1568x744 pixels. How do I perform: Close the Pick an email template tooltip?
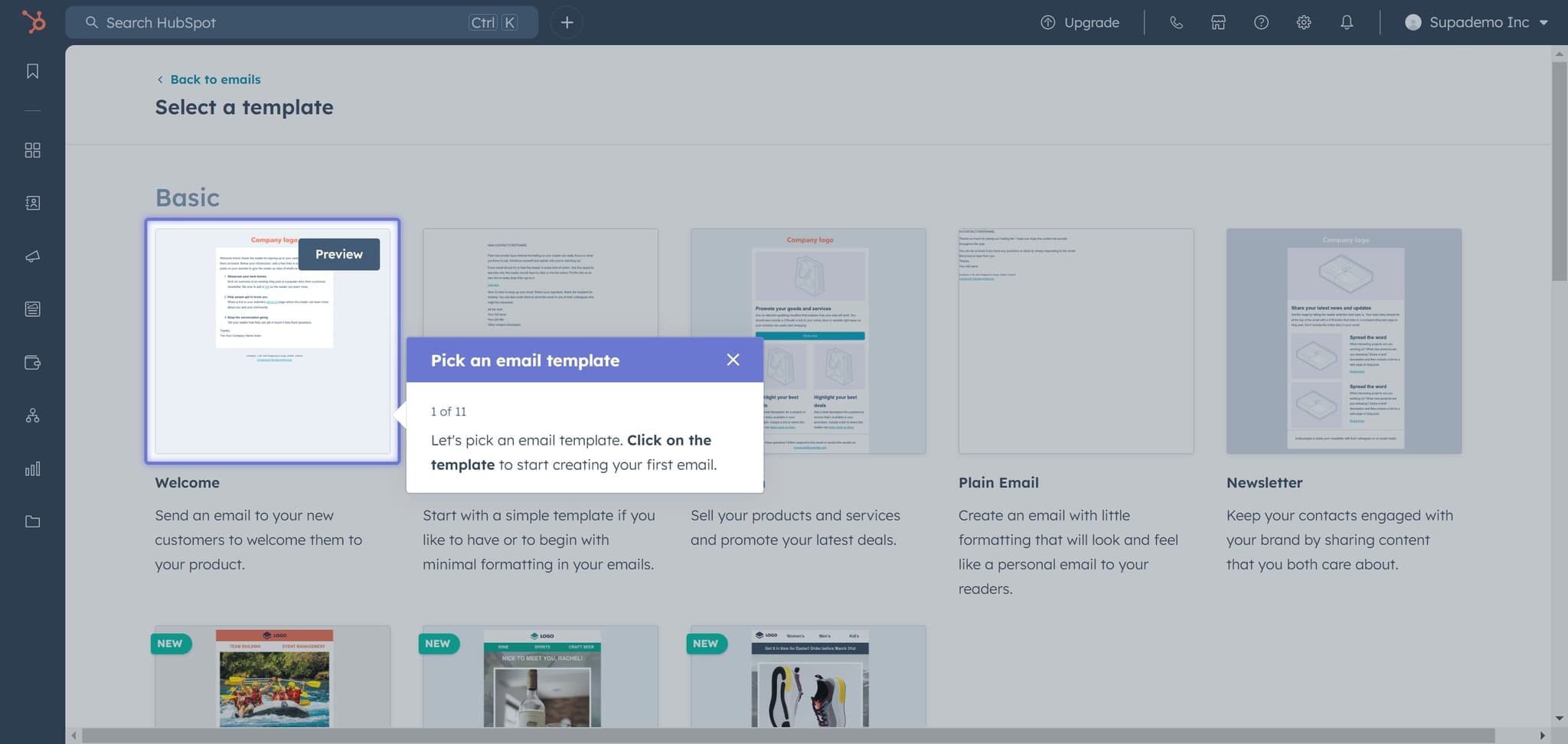click(733, 360)
